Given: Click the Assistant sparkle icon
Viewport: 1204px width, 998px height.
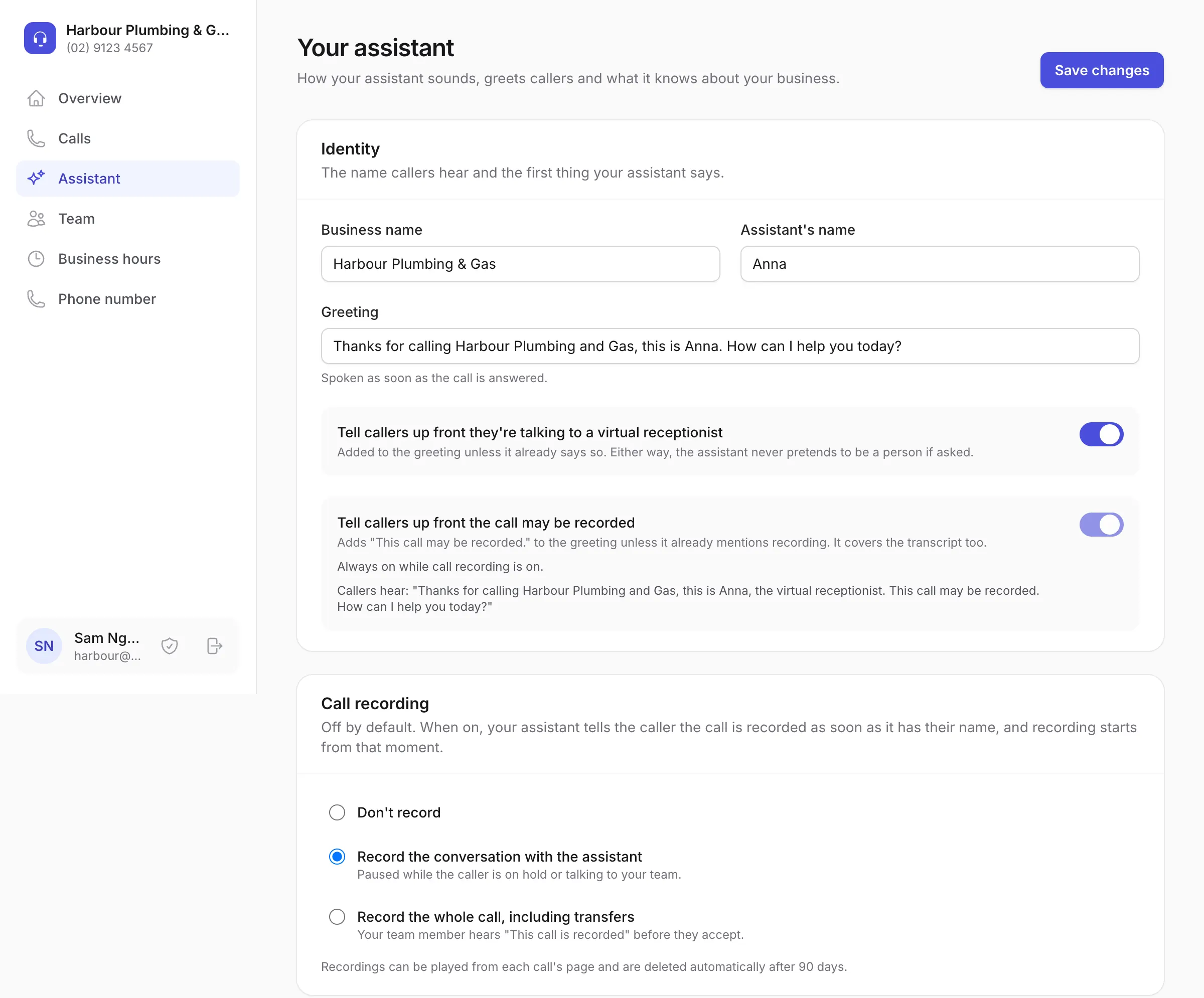Looking at the screenshot, I should pyautogui.click(x=36, y=178).
